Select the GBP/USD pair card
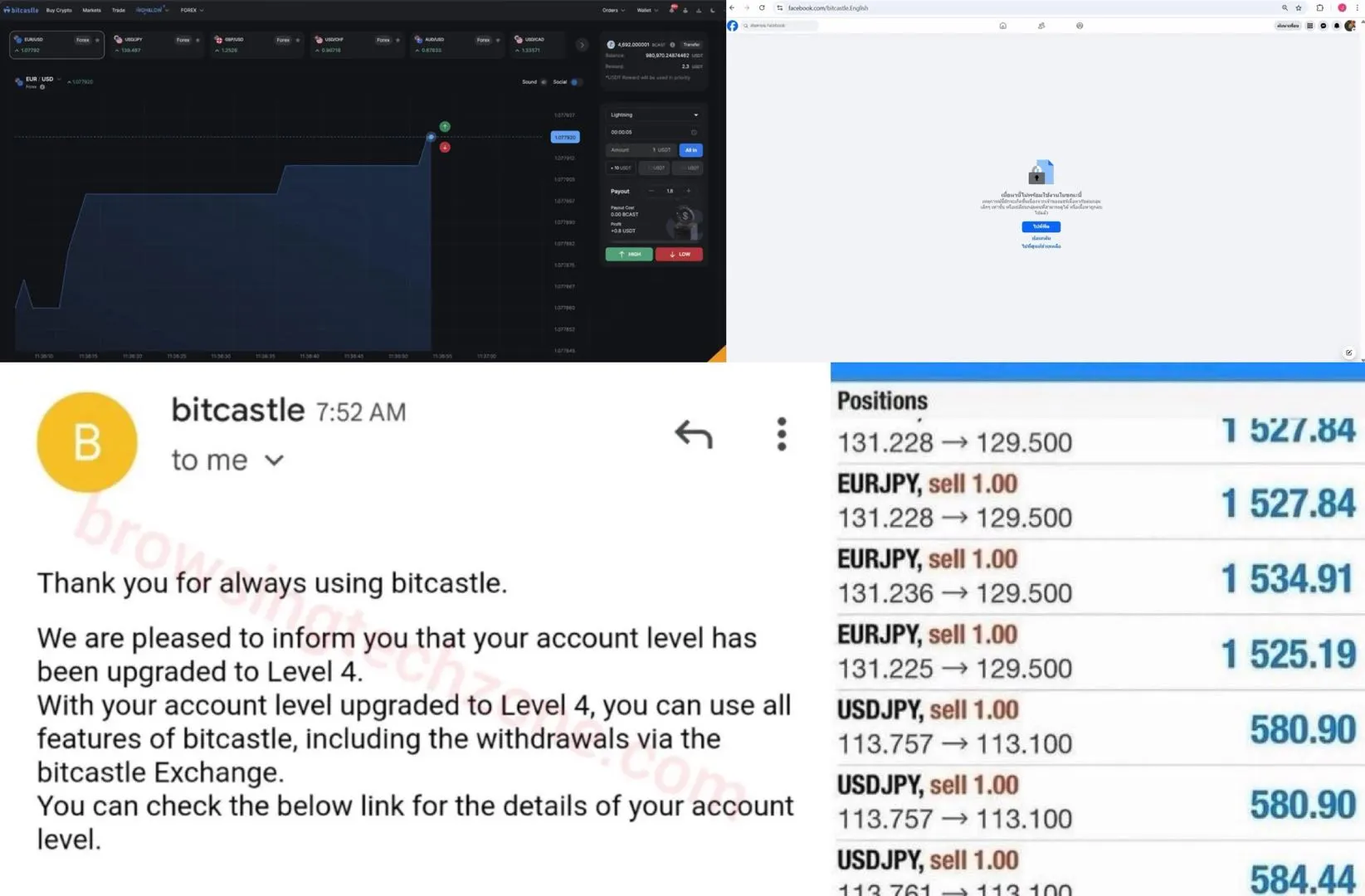Screen dimensions: 1365x896 pyautogui.click(x=257, y=45)
